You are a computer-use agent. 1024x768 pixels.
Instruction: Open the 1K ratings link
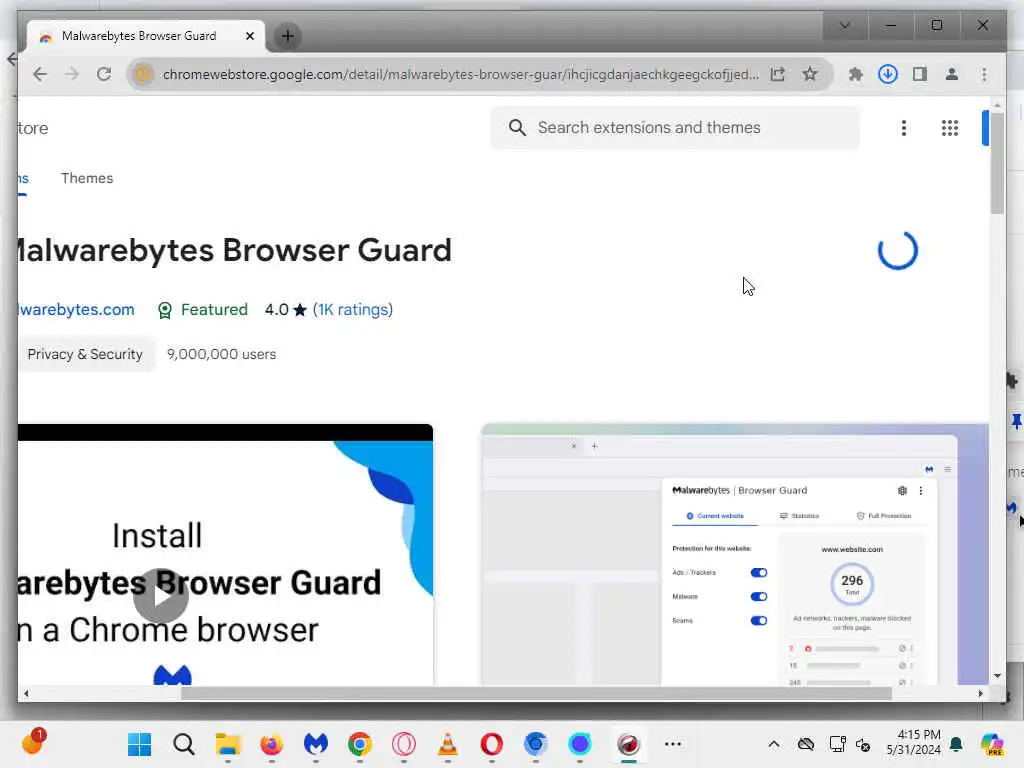(x=353, y=310)
